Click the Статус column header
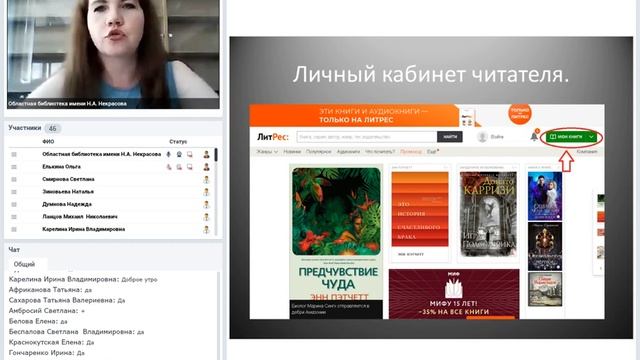This screenshot has height=360, width=640. pos(178,142)
